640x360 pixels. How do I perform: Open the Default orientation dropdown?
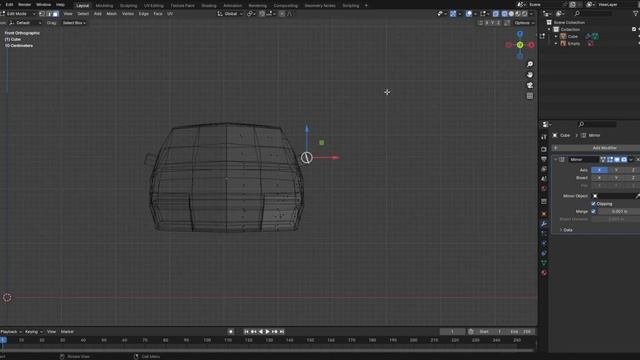tap(25, 23)
